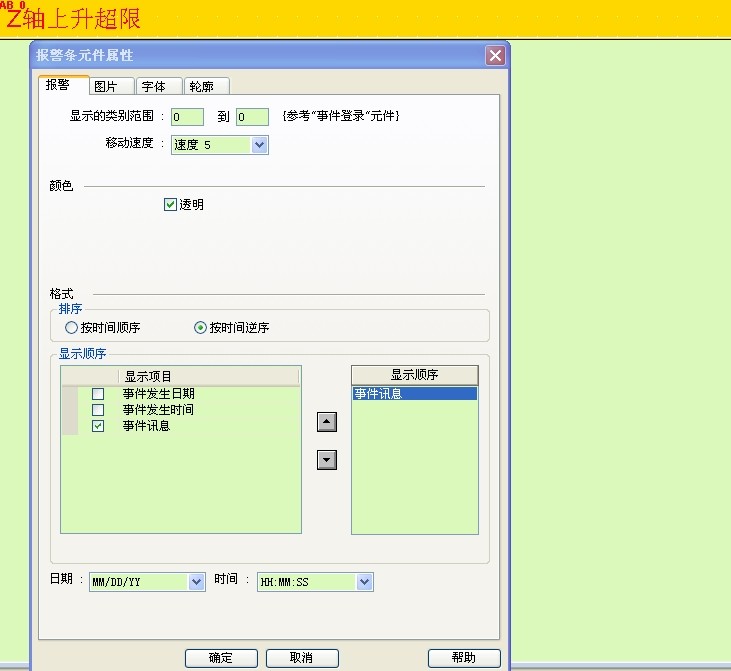731x671 pixels.
Task: Expand the 日期 format dropdown
Action: pyautogui.click(x=195, y=582)
